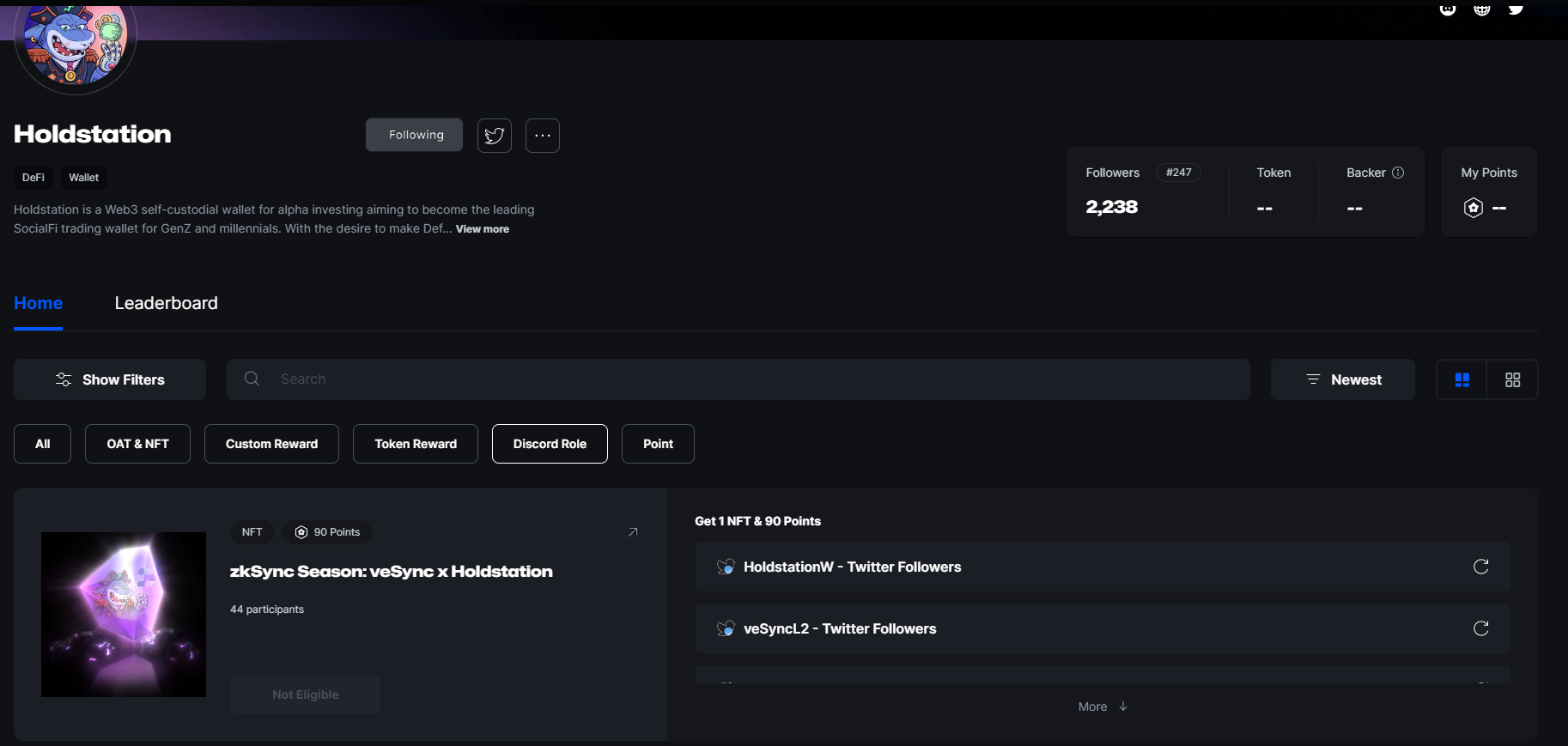Click the Wallet tag
Viewport: 1568px width, 746px height.
tap(84, 178)
